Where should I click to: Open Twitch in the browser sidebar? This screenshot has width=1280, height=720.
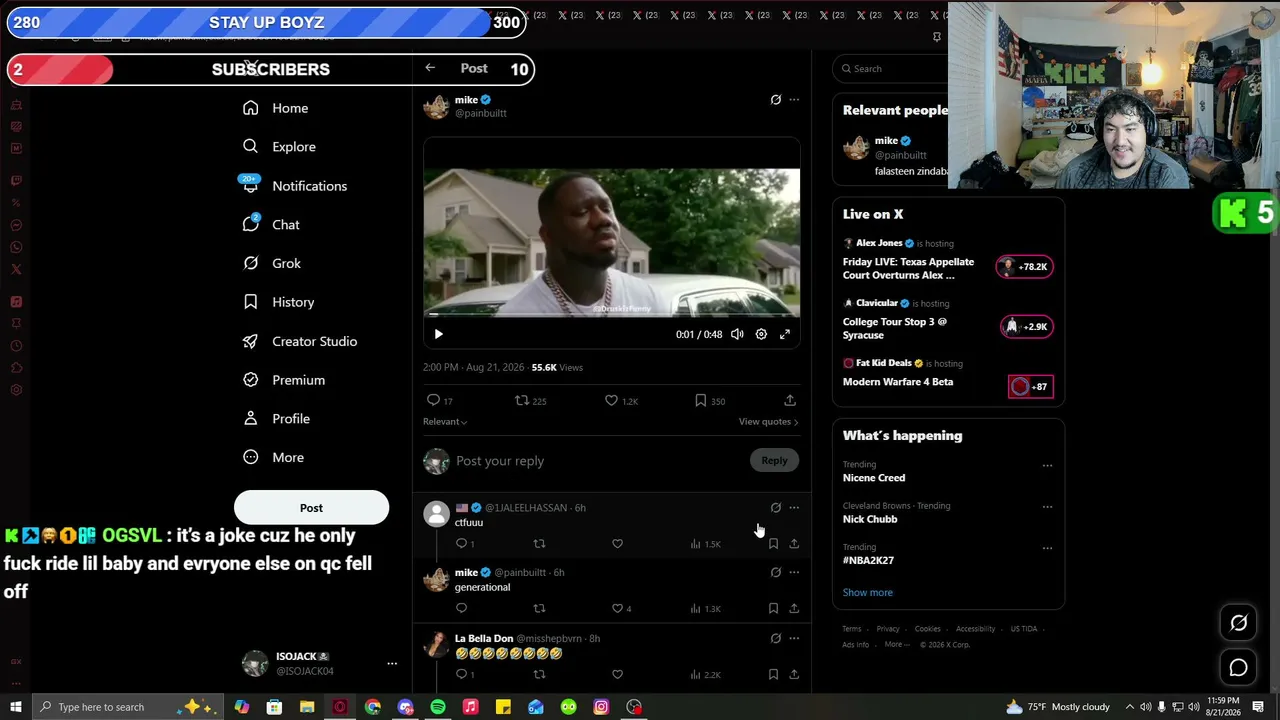click(16, 181)
